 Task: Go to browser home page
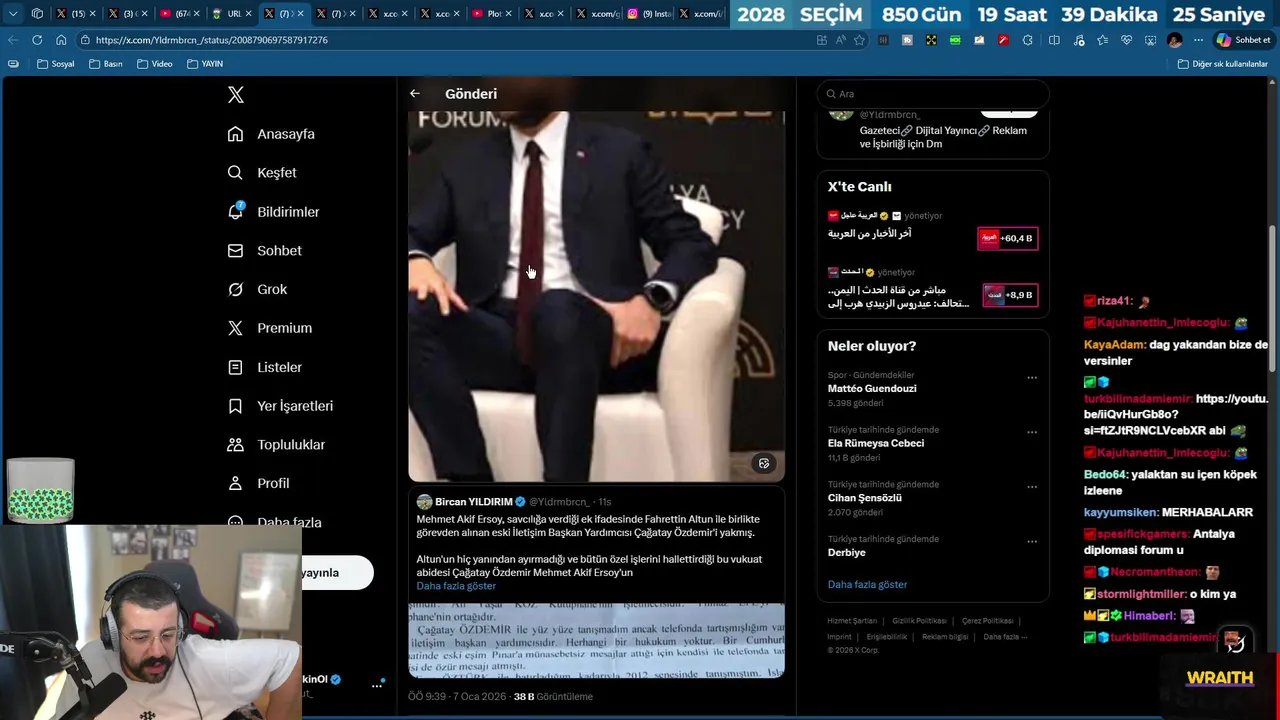61,40
